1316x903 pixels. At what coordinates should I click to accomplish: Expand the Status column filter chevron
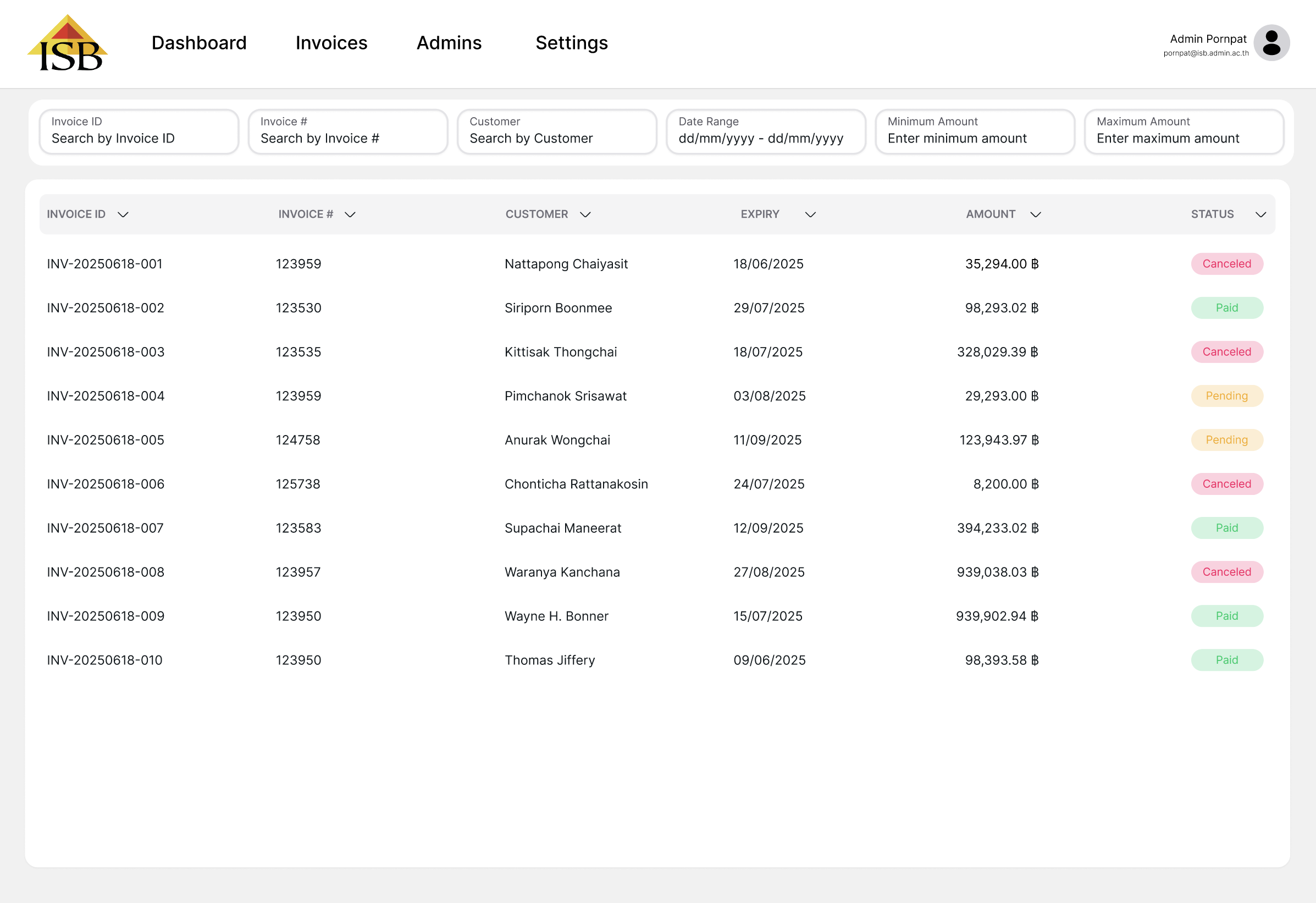(1260, 214)
